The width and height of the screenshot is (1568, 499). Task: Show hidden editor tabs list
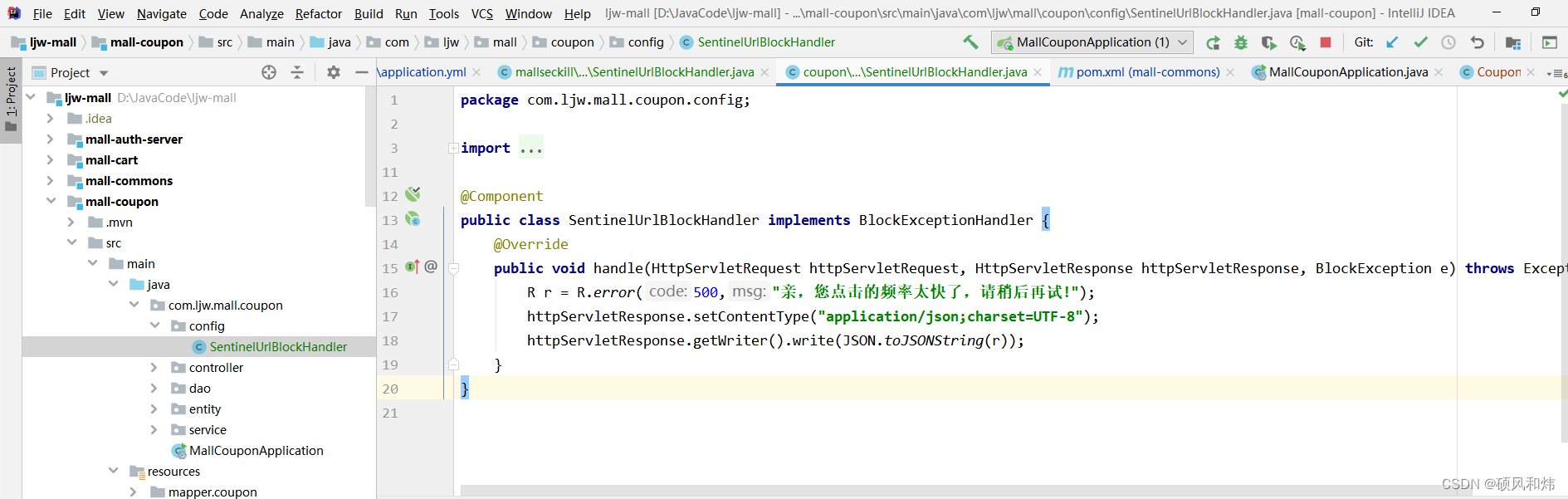click(x=1556, y=74)
